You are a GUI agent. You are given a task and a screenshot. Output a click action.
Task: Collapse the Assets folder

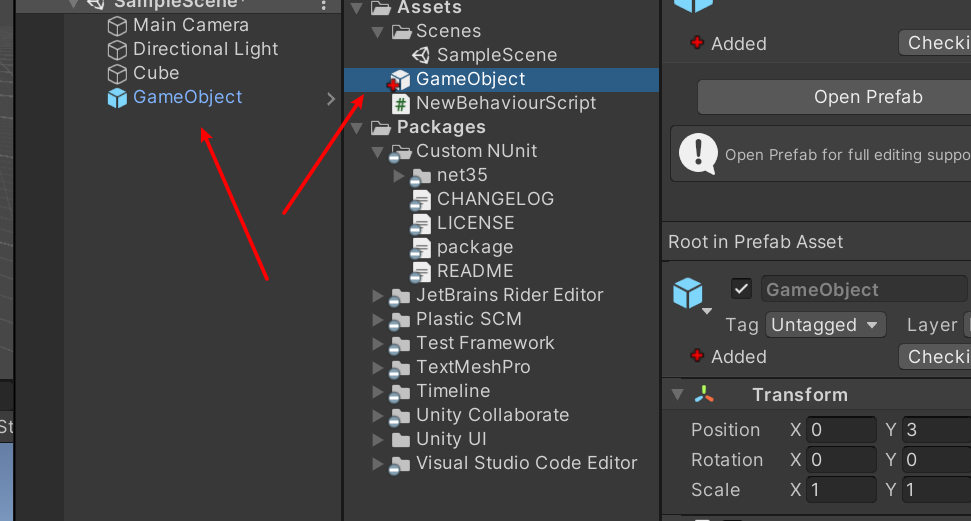(x=357, y=9)
